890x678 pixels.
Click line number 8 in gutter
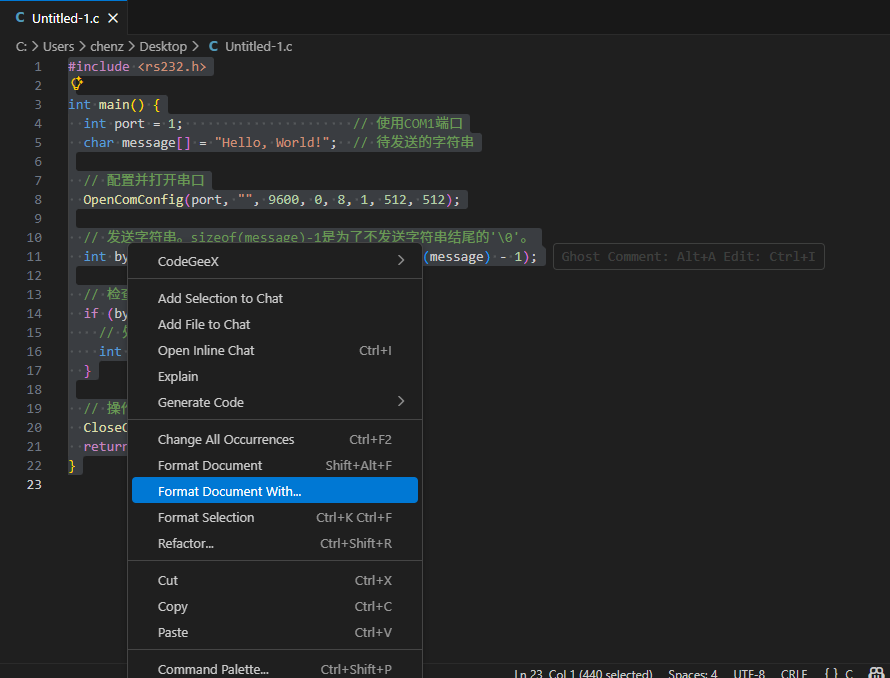37,199
